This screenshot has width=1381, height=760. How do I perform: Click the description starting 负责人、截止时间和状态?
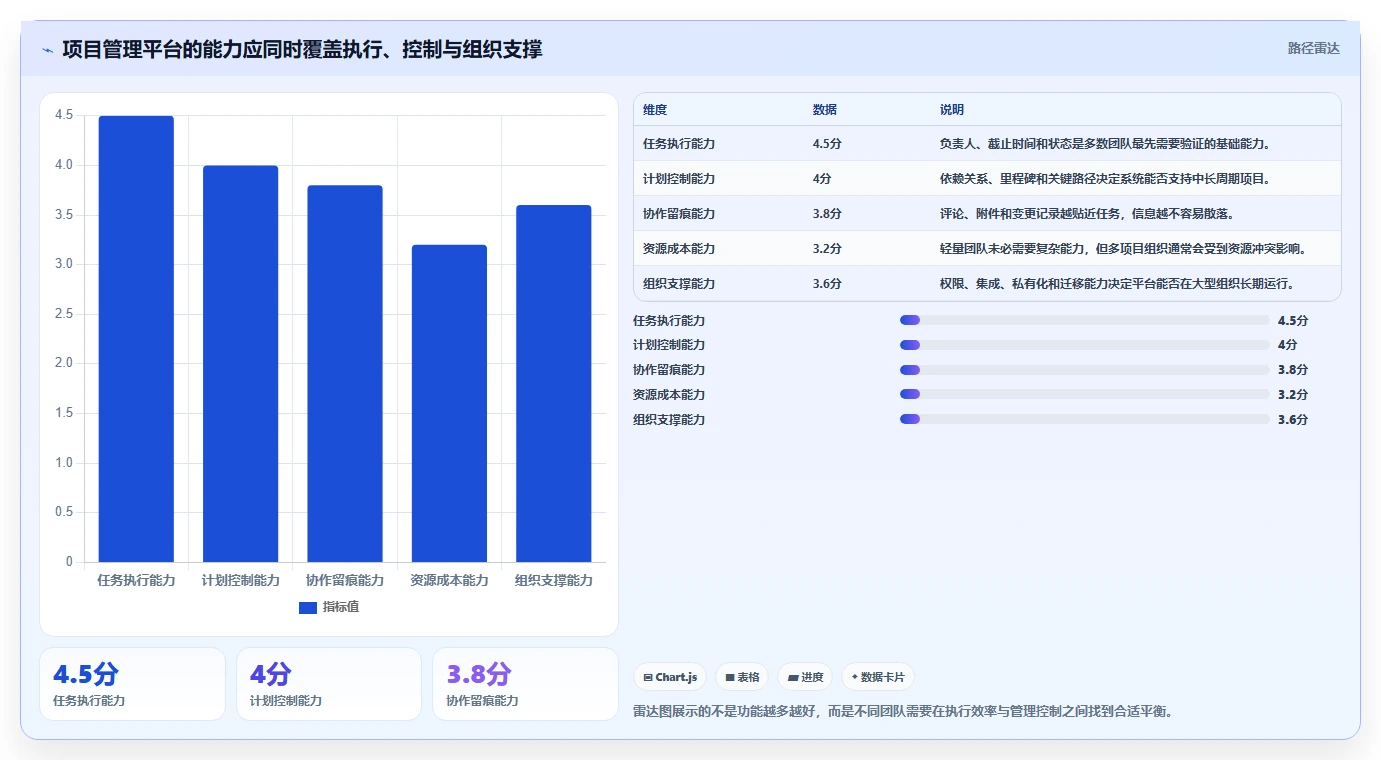click(1105, 144)
